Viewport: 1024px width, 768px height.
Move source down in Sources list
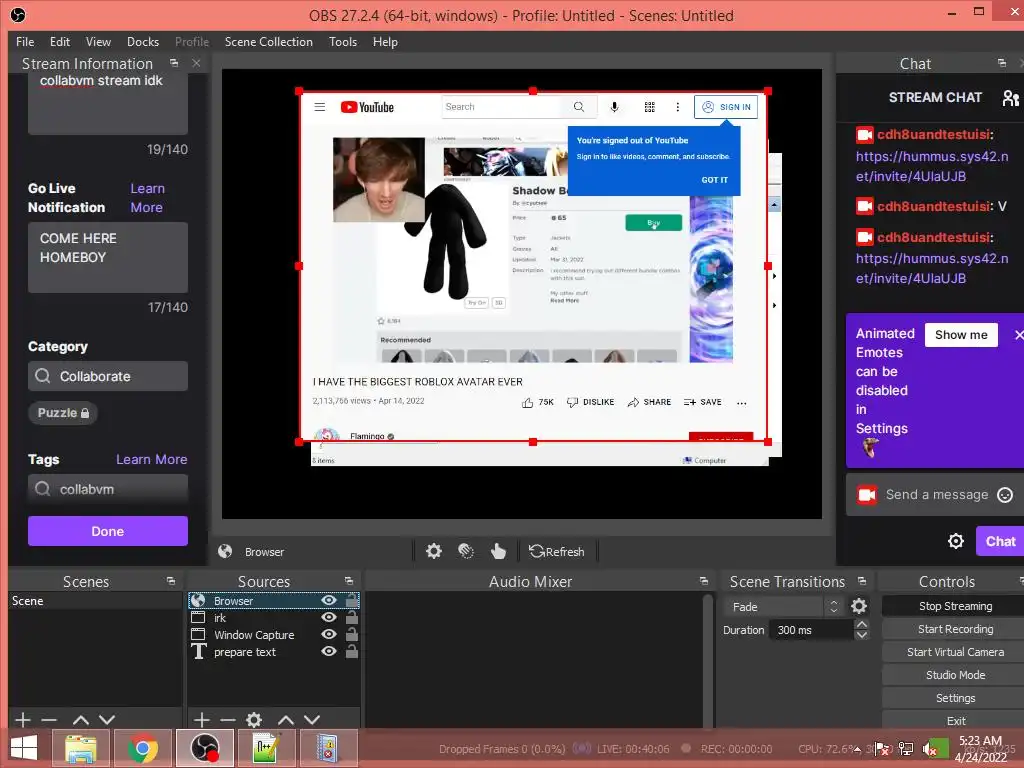312,720
